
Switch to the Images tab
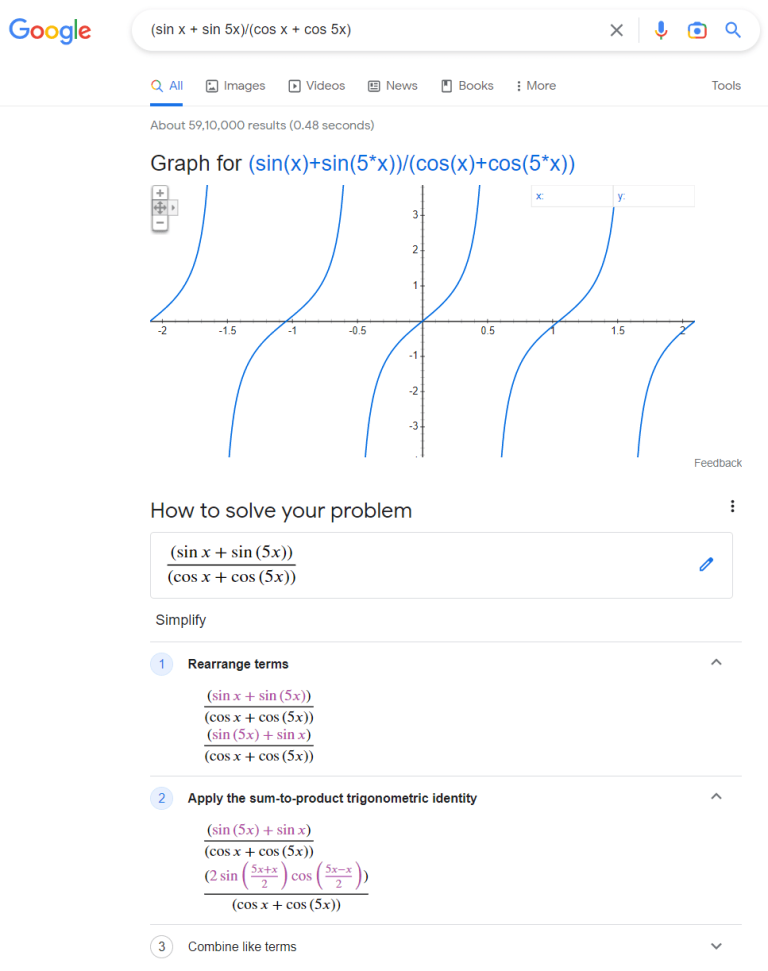pos(235,85)
